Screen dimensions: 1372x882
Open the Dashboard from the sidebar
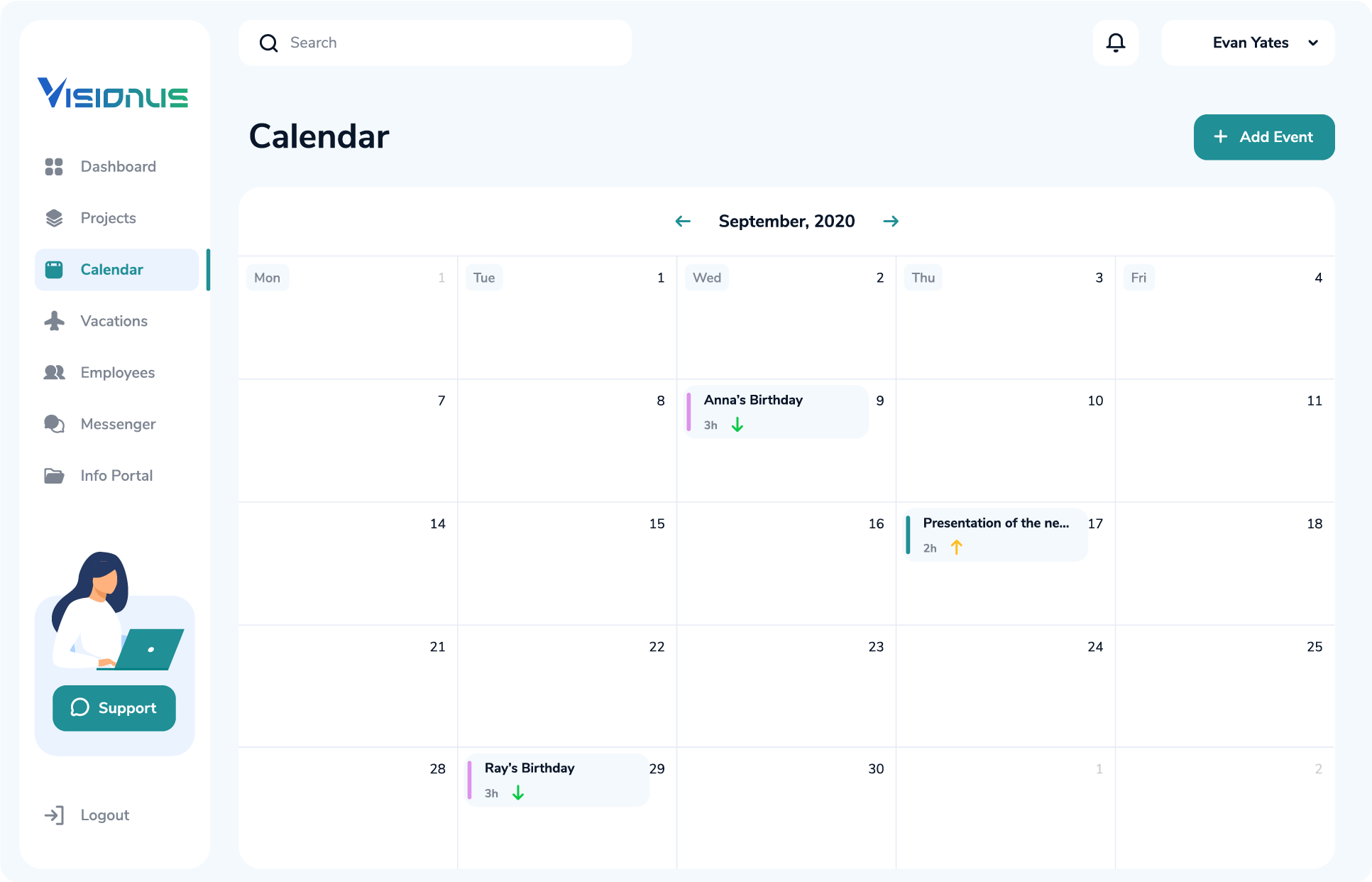tap(118, 166)
